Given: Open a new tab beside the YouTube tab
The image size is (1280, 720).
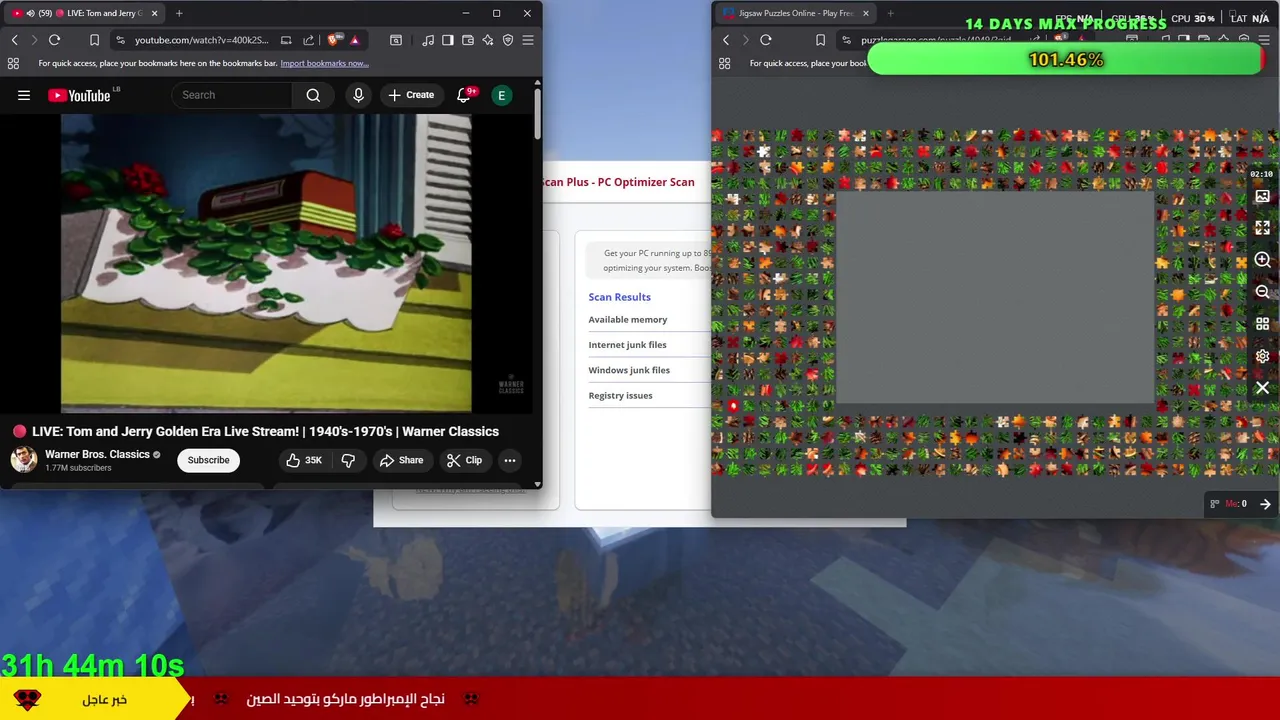Looking at the screenshot, I should pyautogui.click(x=179, y=13).
